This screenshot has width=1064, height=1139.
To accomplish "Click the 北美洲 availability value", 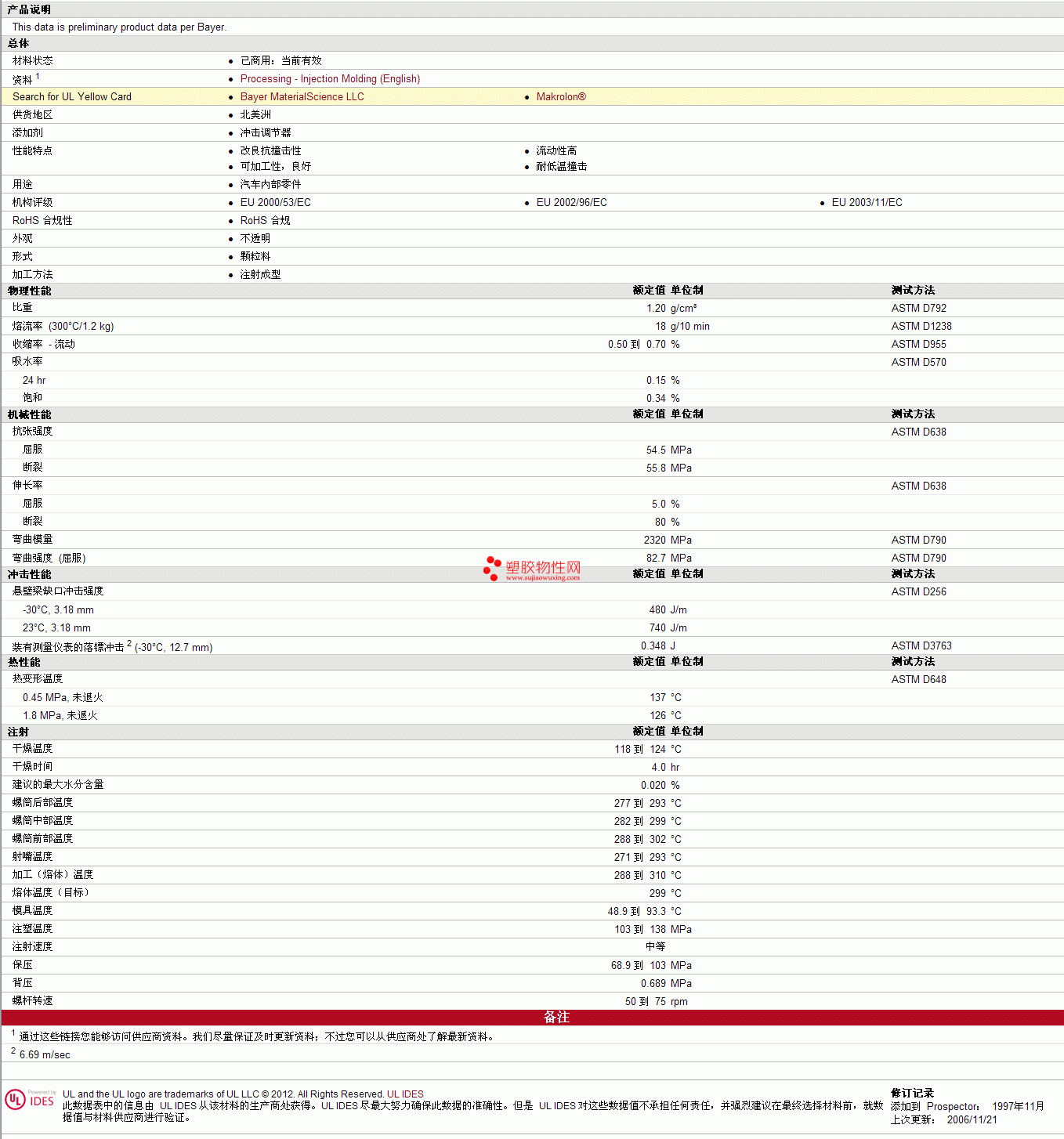I will (x=255, y=115).
